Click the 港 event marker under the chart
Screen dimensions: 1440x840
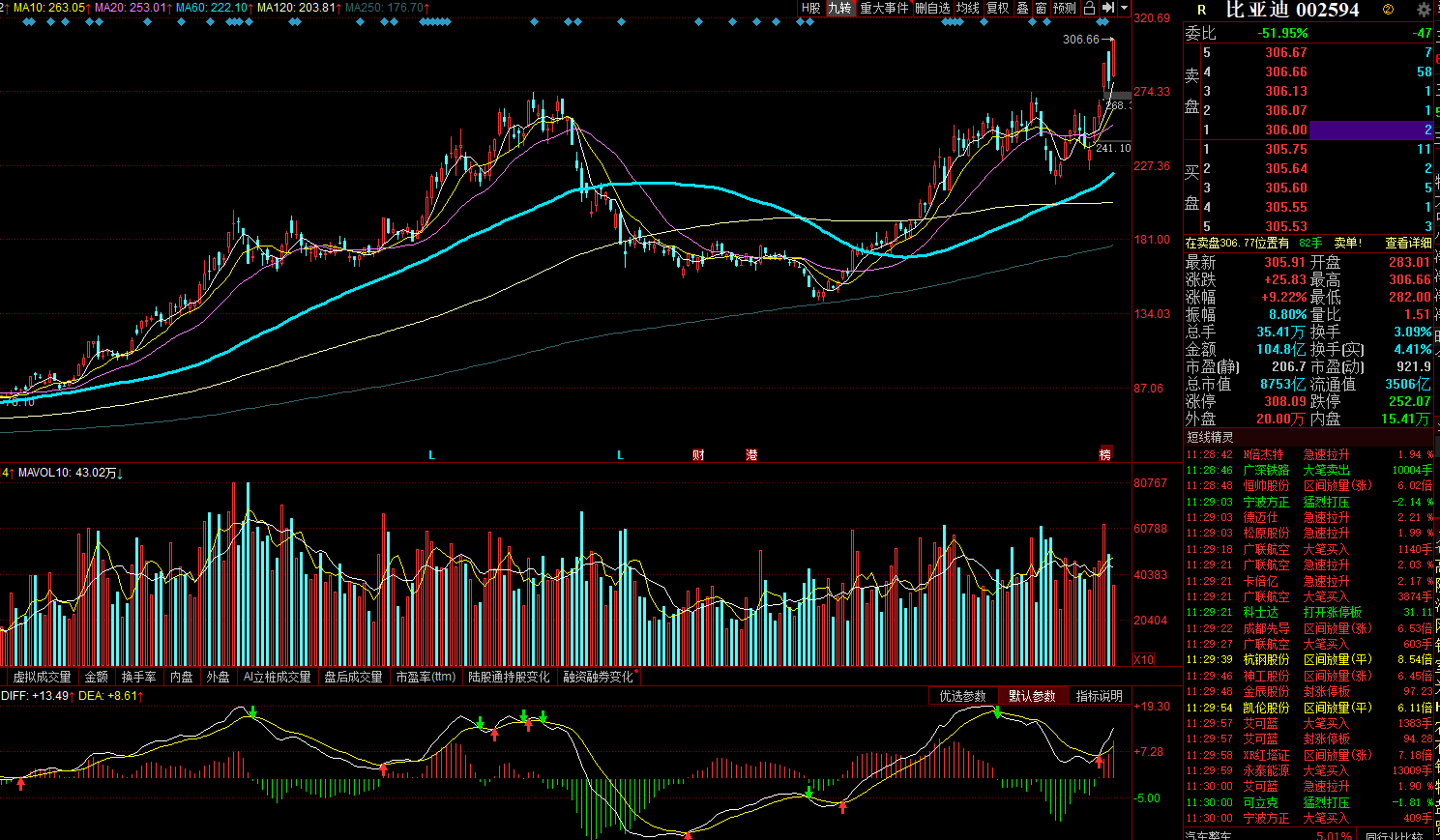click(751, 455)
